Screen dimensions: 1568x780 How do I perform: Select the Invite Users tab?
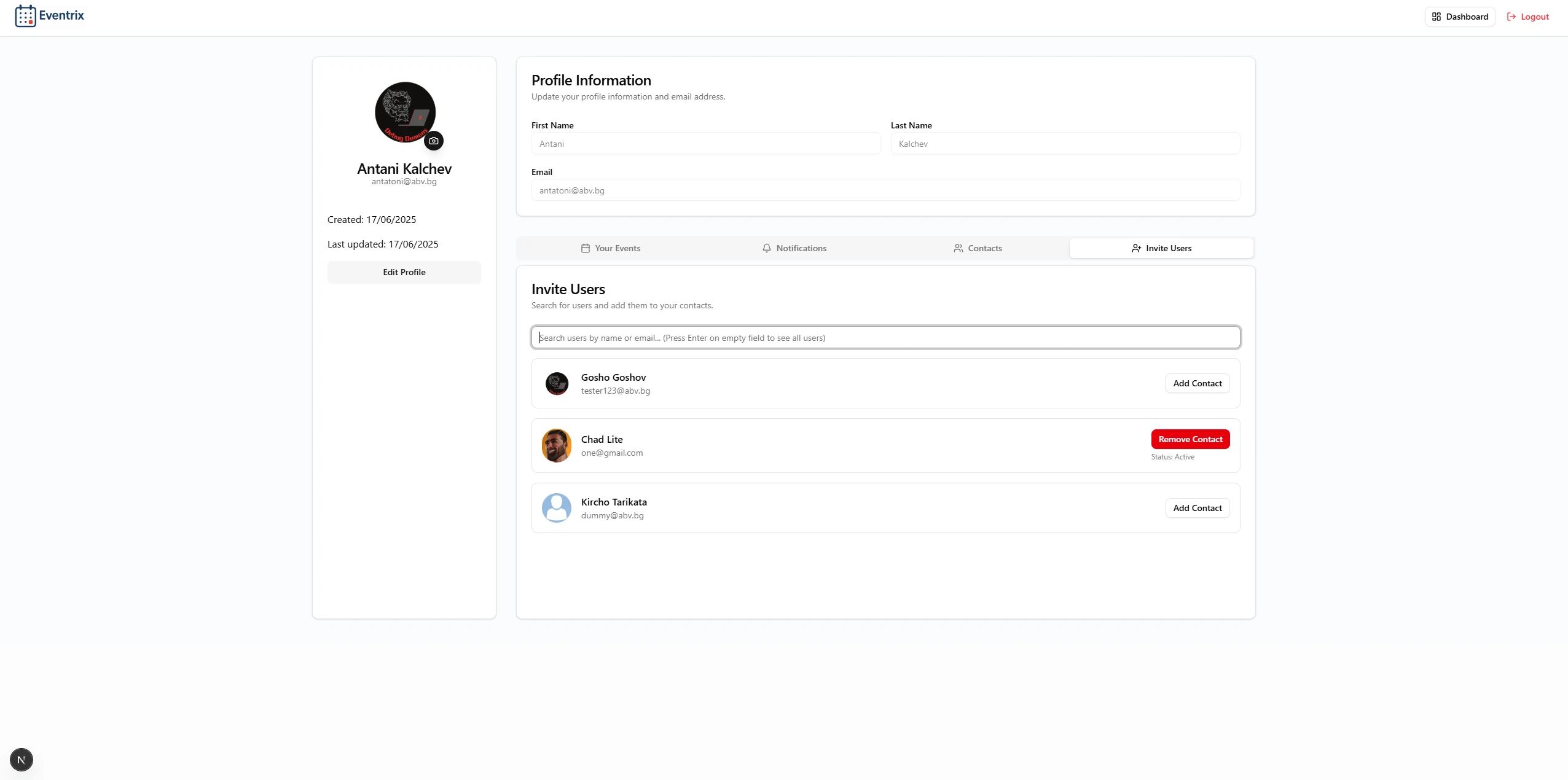[1161, 248]
